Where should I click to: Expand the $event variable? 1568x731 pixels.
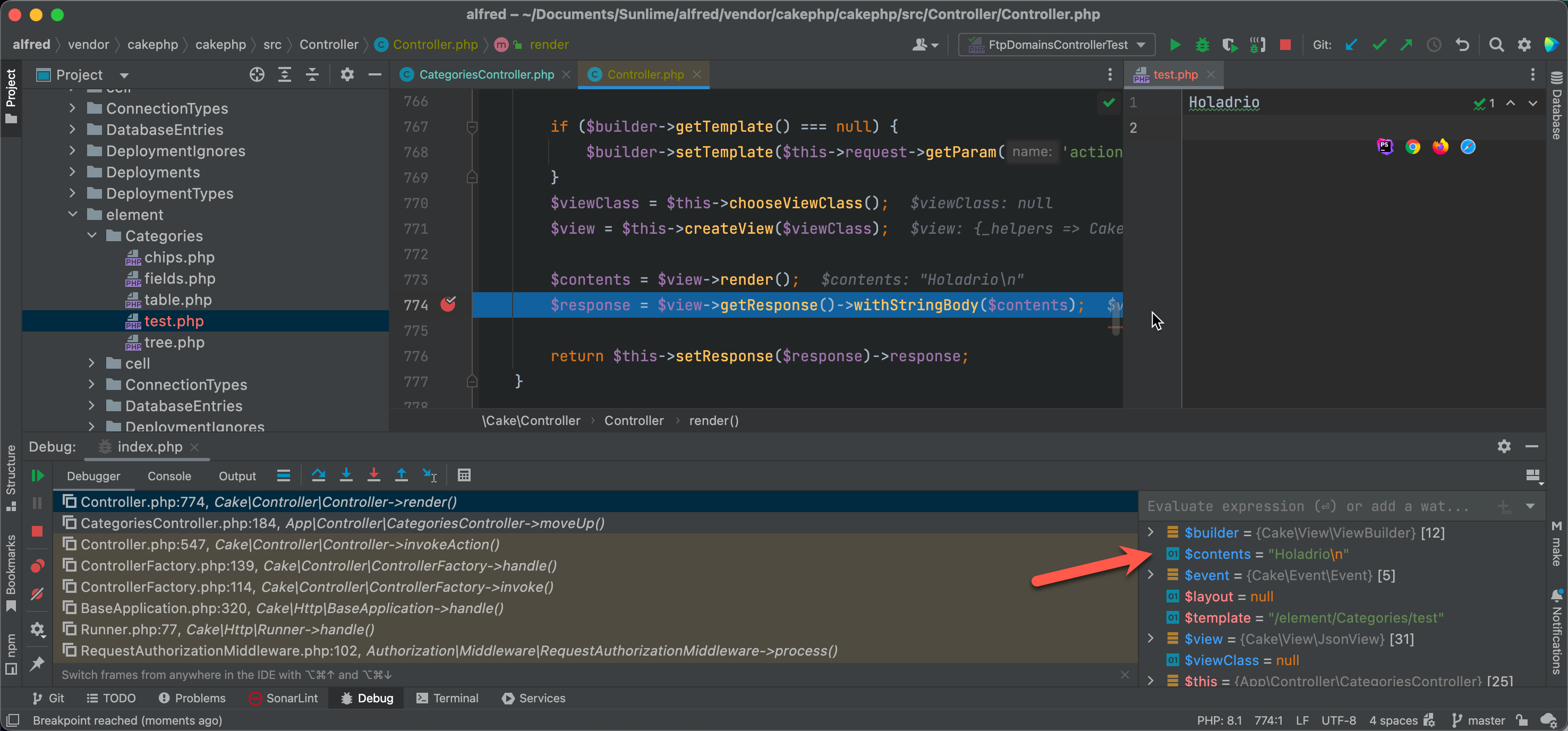click(1151, 575)
